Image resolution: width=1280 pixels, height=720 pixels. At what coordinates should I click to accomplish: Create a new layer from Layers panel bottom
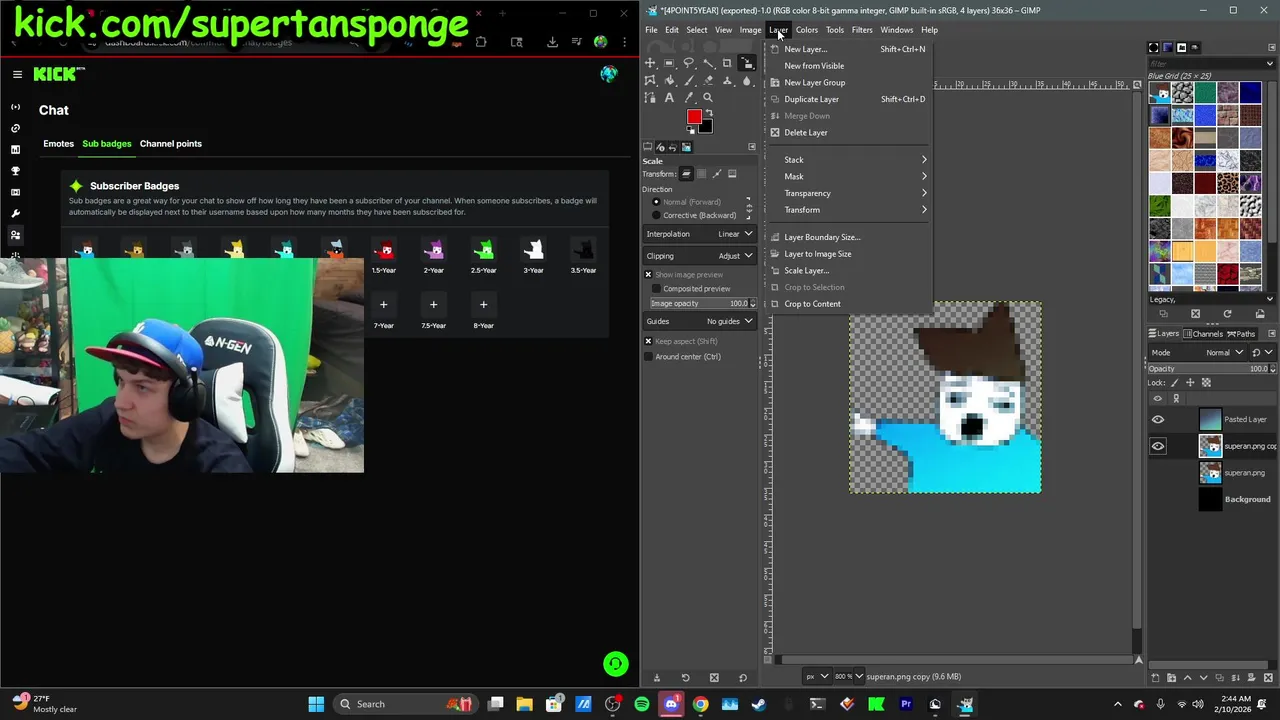tap(1155, 678)
